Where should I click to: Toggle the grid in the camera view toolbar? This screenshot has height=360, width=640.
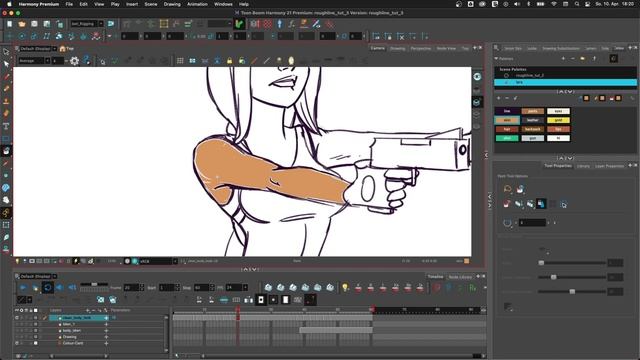[x=180, y=61]
